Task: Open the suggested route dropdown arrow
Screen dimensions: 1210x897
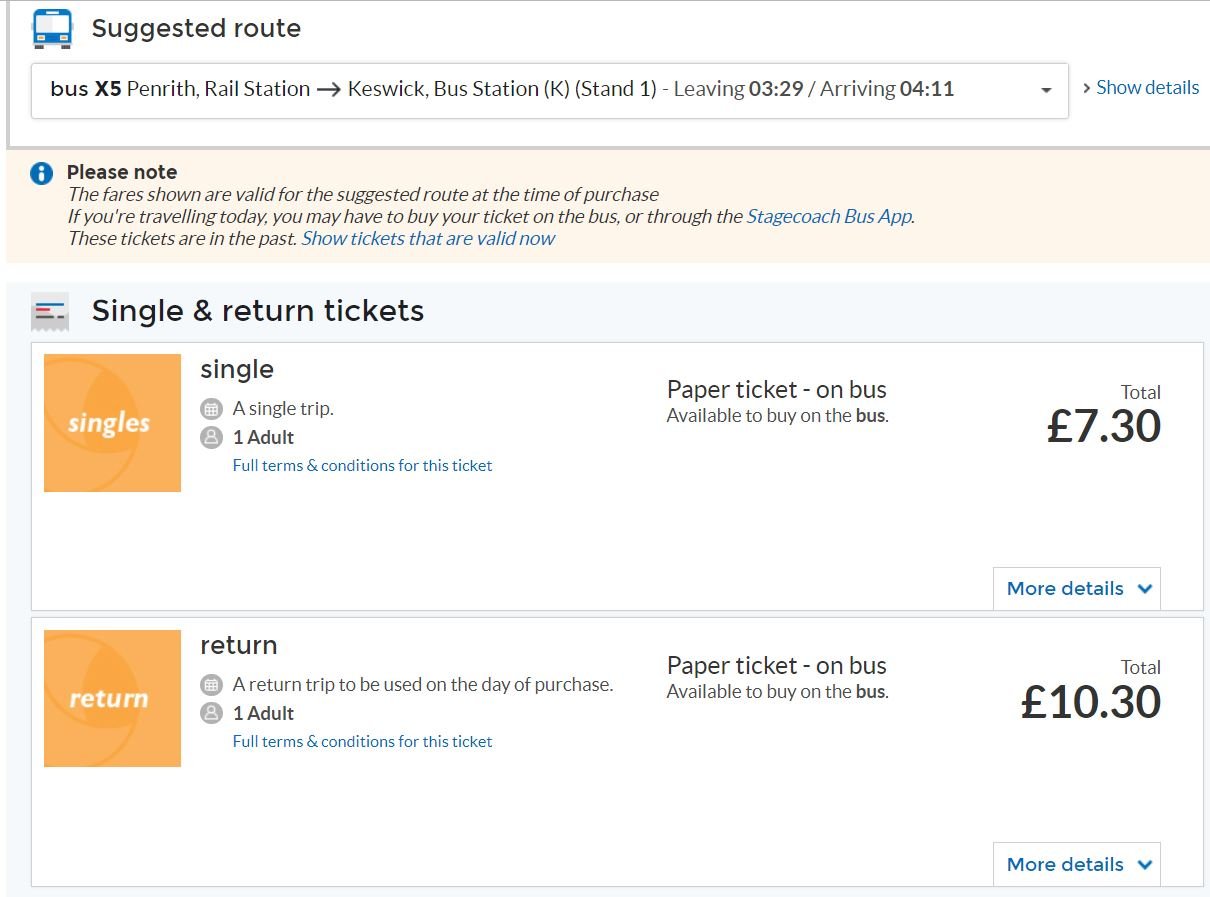Action: [1046, 90]
